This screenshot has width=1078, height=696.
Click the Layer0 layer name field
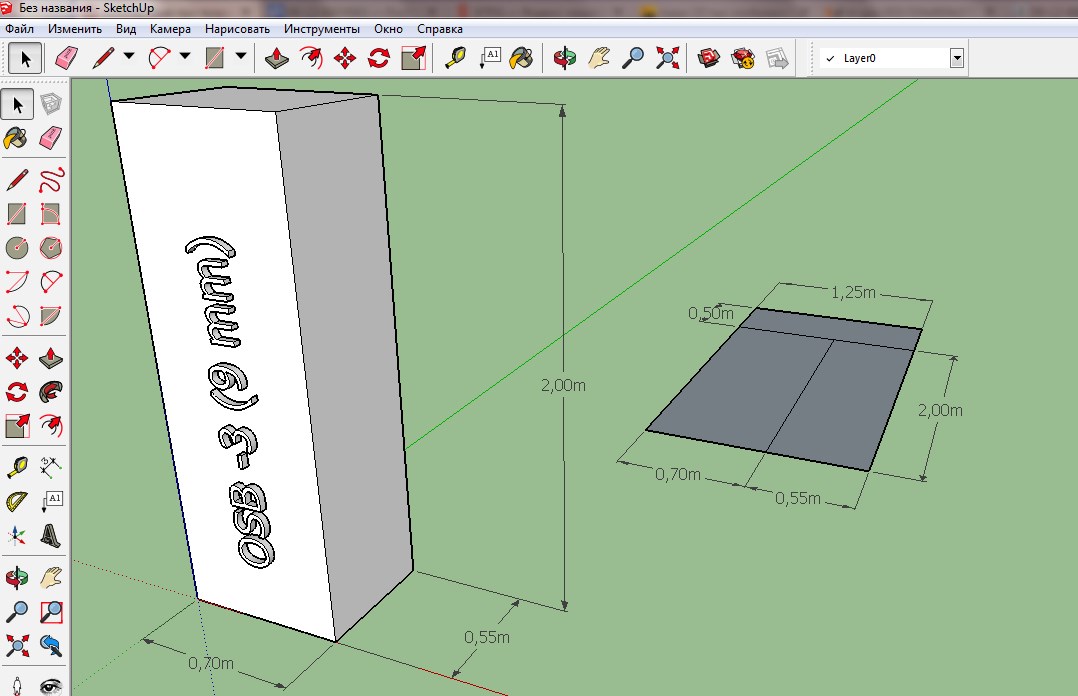(885, 58)
